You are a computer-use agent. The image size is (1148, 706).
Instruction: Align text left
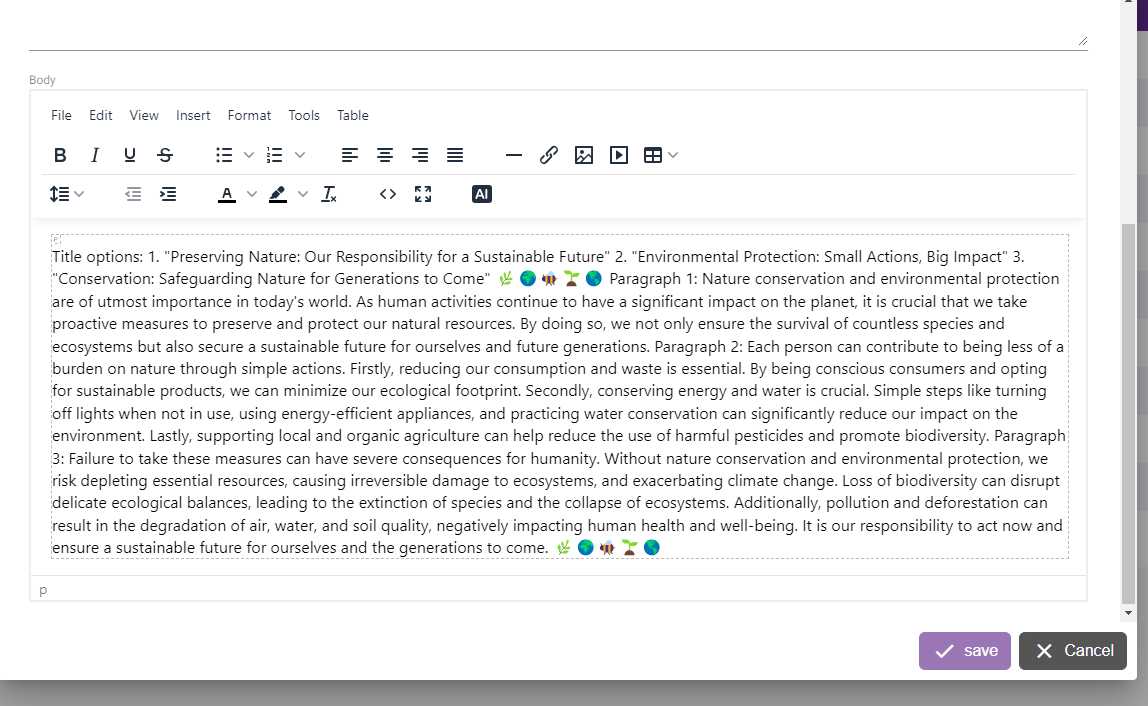[350, 155]
